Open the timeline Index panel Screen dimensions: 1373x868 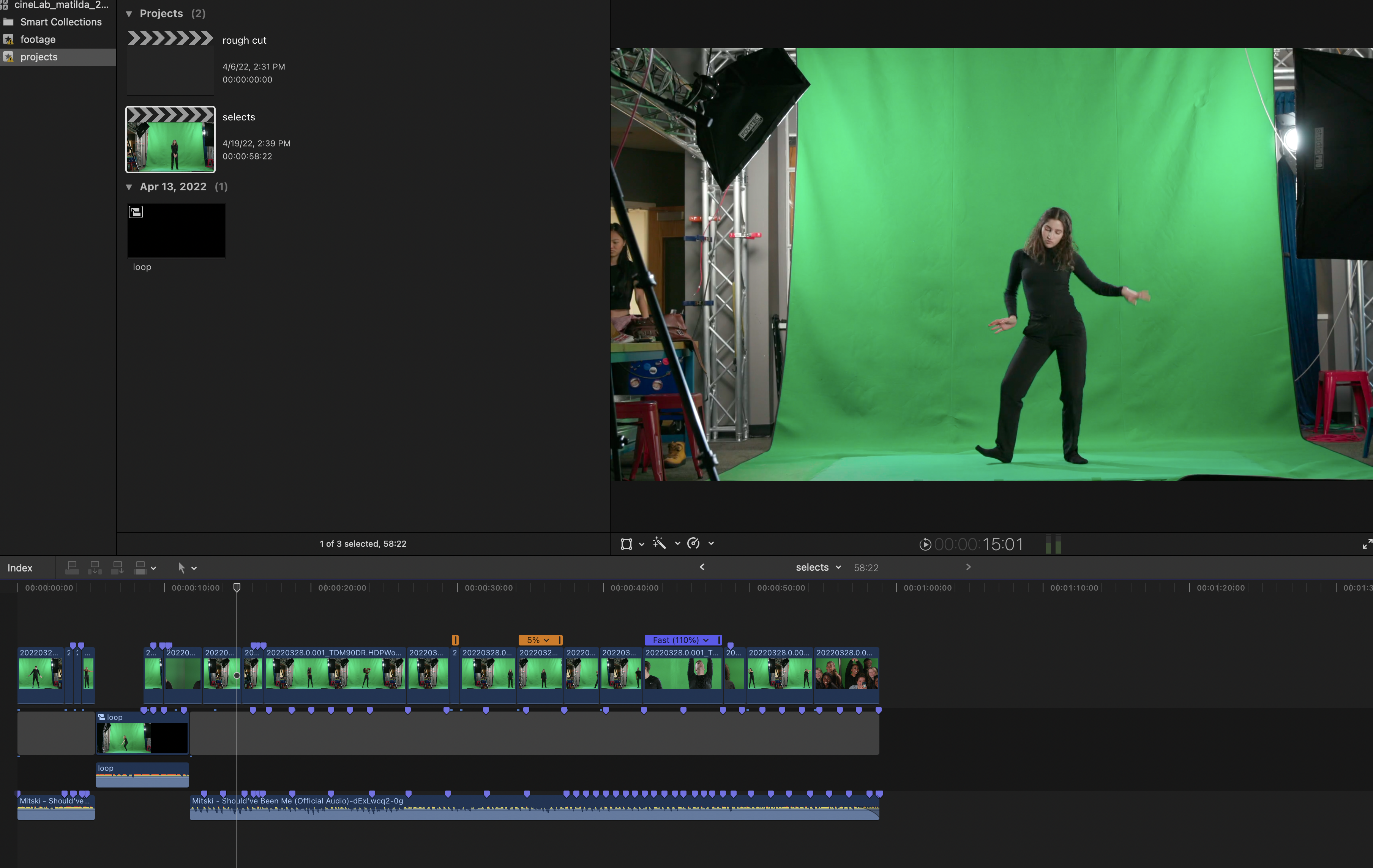click(x=20, y=568)
